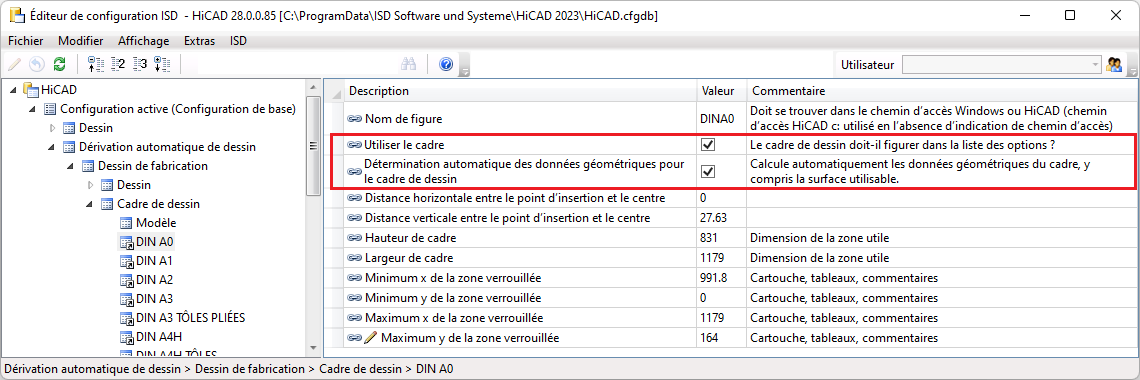Open the Extras menu
The height and width of the screenshot is (380, 1140).
point(199,41)
